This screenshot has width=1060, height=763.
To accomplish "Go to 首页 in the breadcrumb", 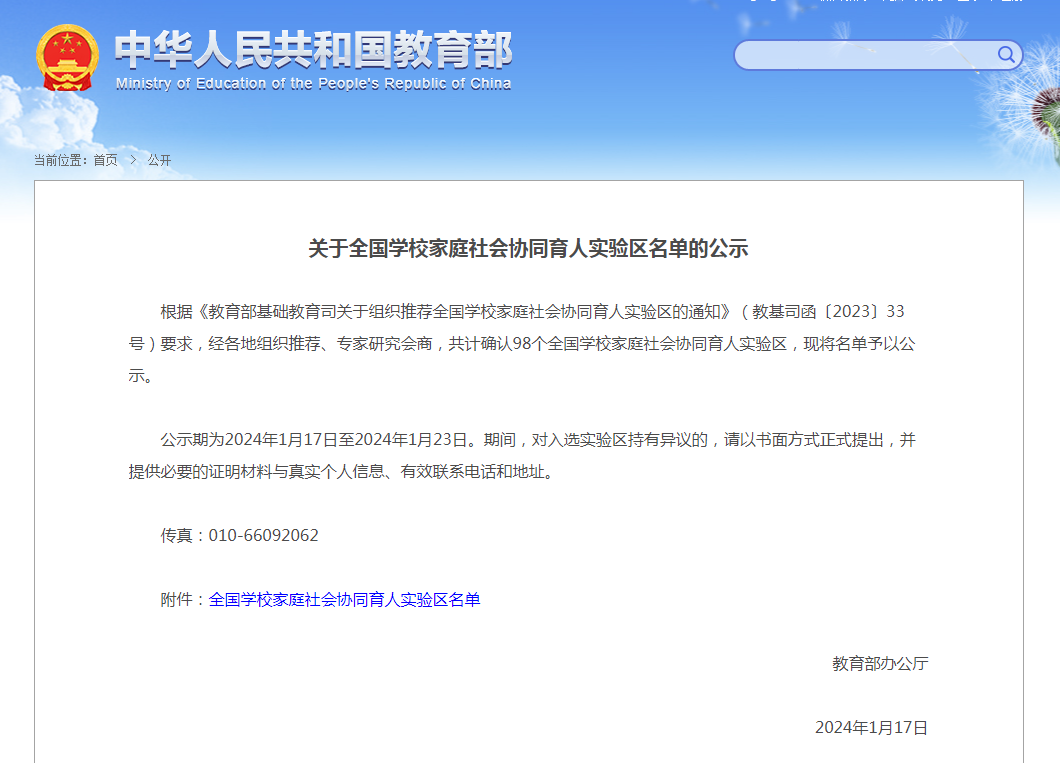I will pos(105,160).
